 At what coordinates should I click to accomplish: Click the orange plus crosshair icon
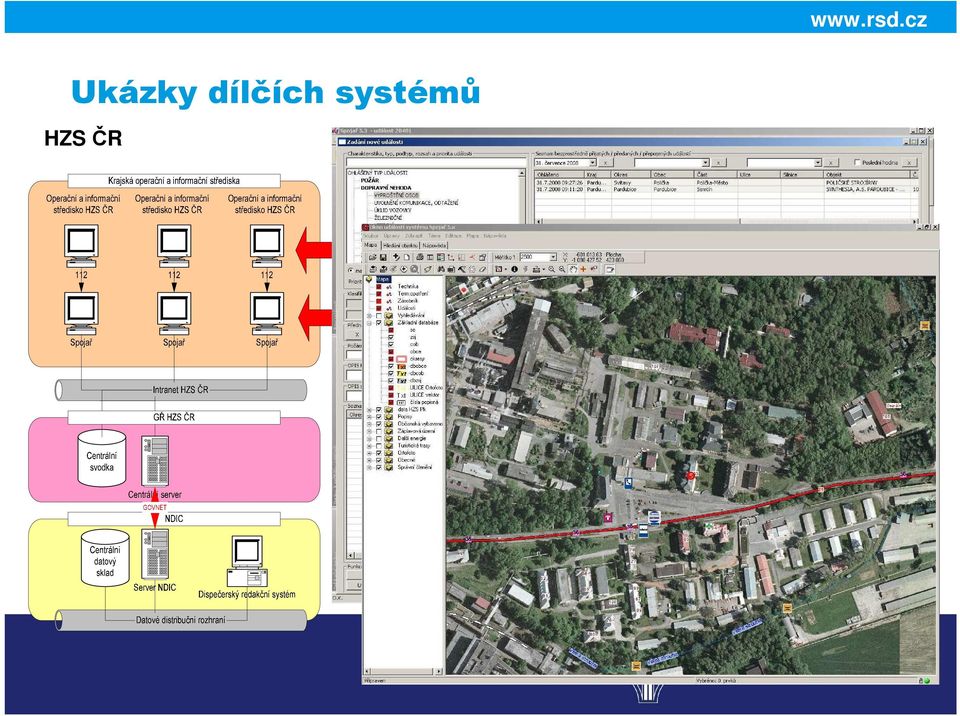click(x=583, y=269)
